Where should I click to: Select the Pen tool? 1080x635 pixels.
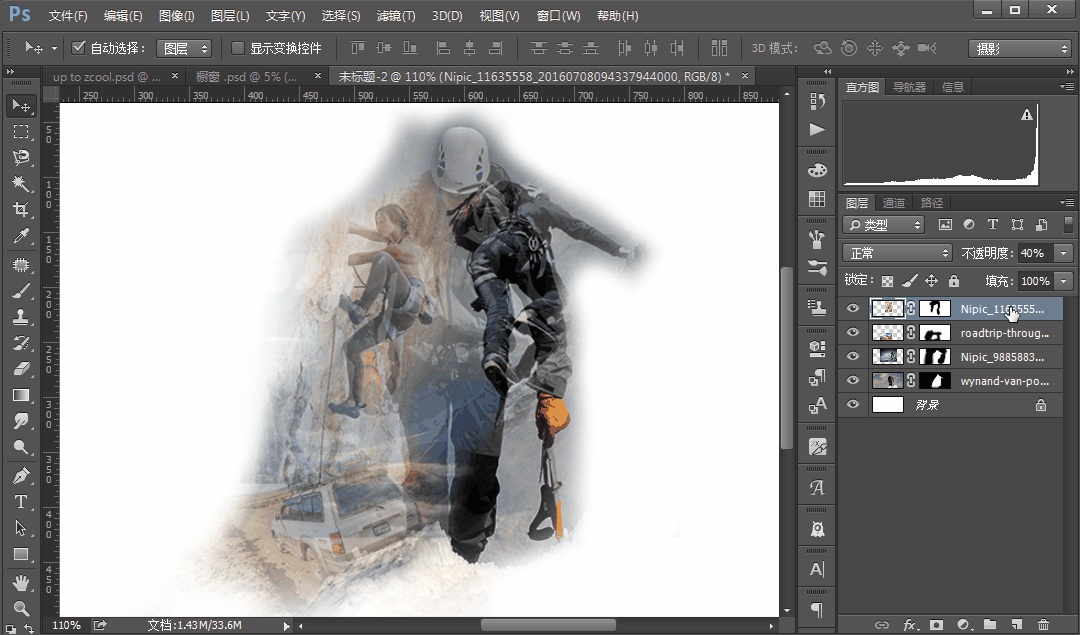click(x=21, y=476)
